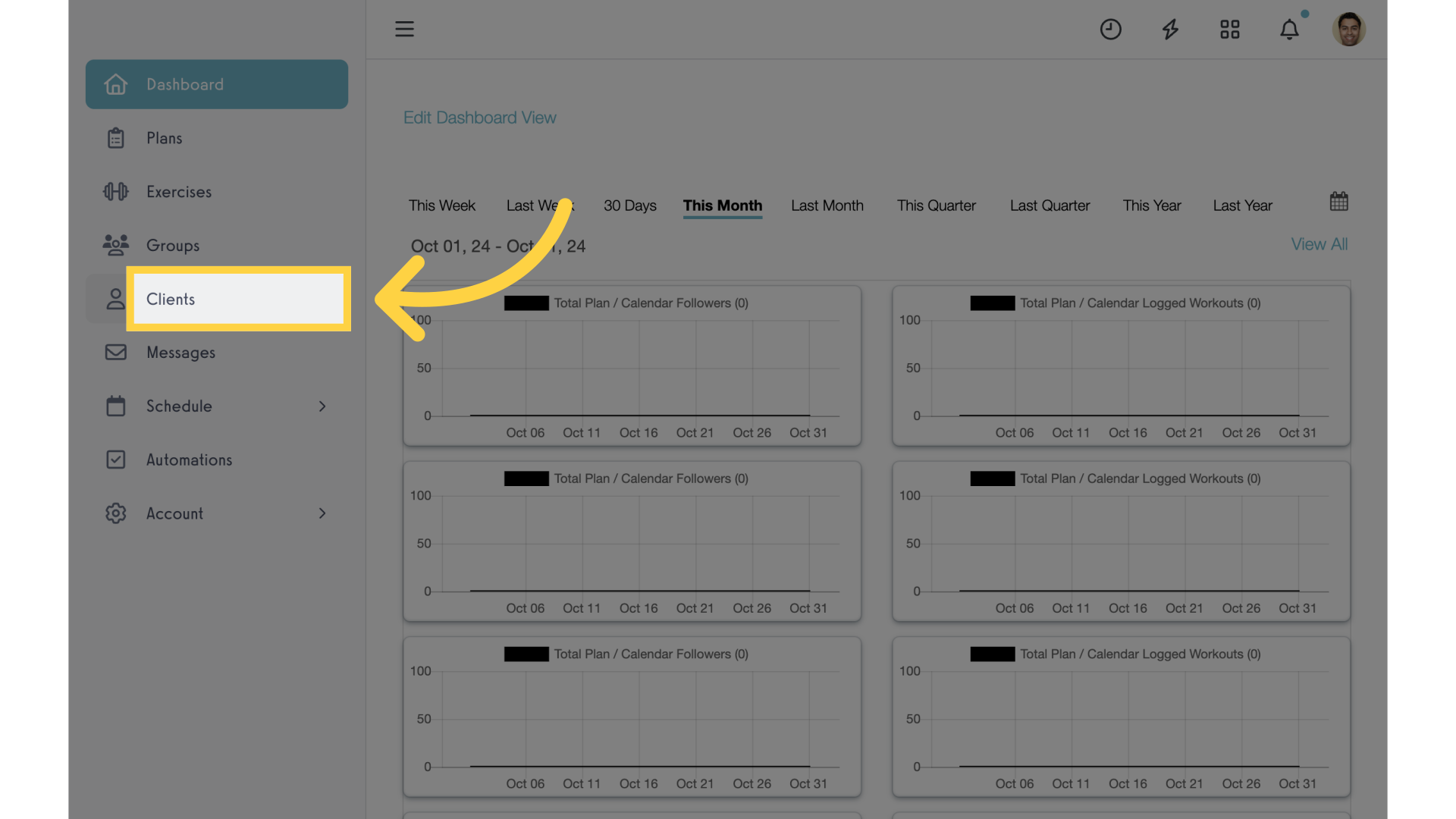Screen dimensions: 1456x819
Task: Open the profile avatar picture
Action: tap(1349, 29)
